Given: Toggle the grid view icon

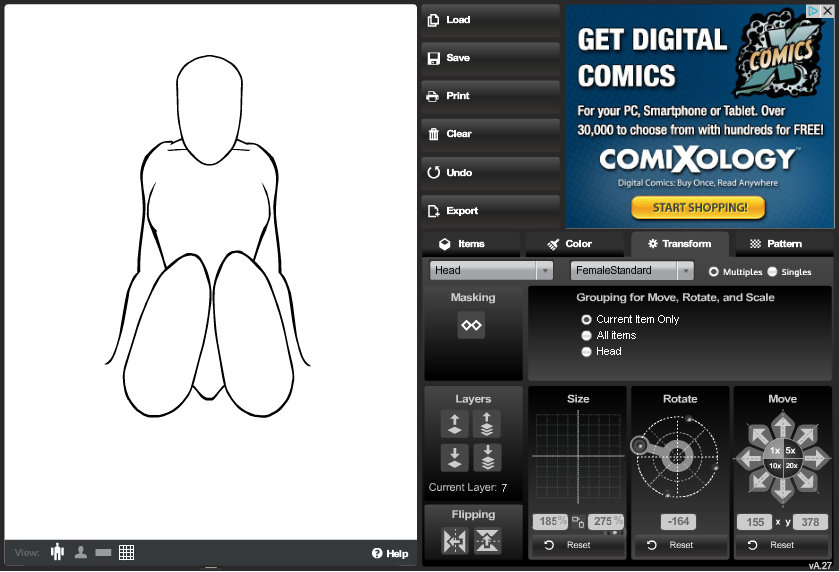Looking at the screenshot, I should pos(126,553).
